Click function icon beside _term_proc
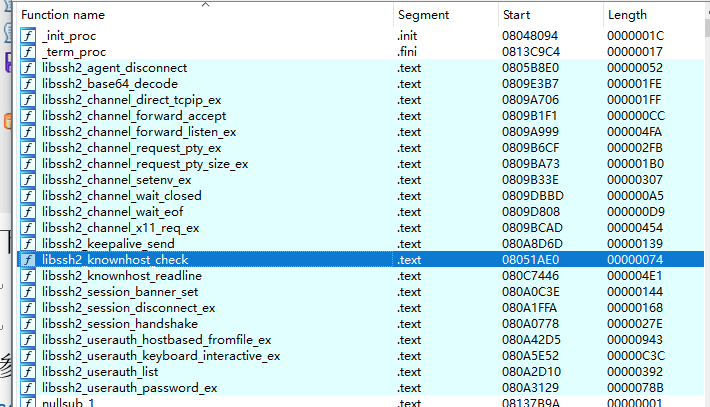 point(28,52)
